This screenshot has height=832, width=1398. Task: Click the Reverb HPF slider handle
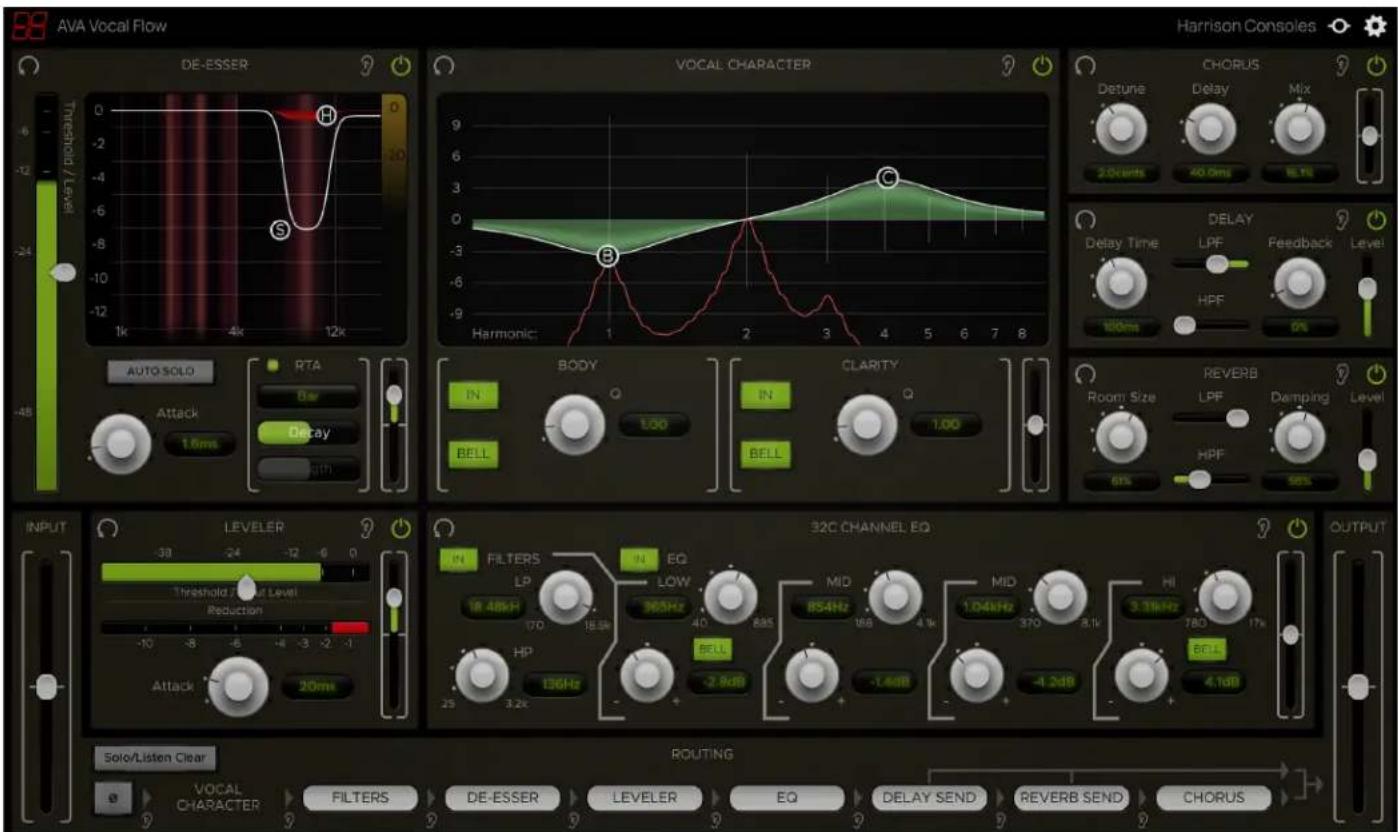tap(1199, 479)
